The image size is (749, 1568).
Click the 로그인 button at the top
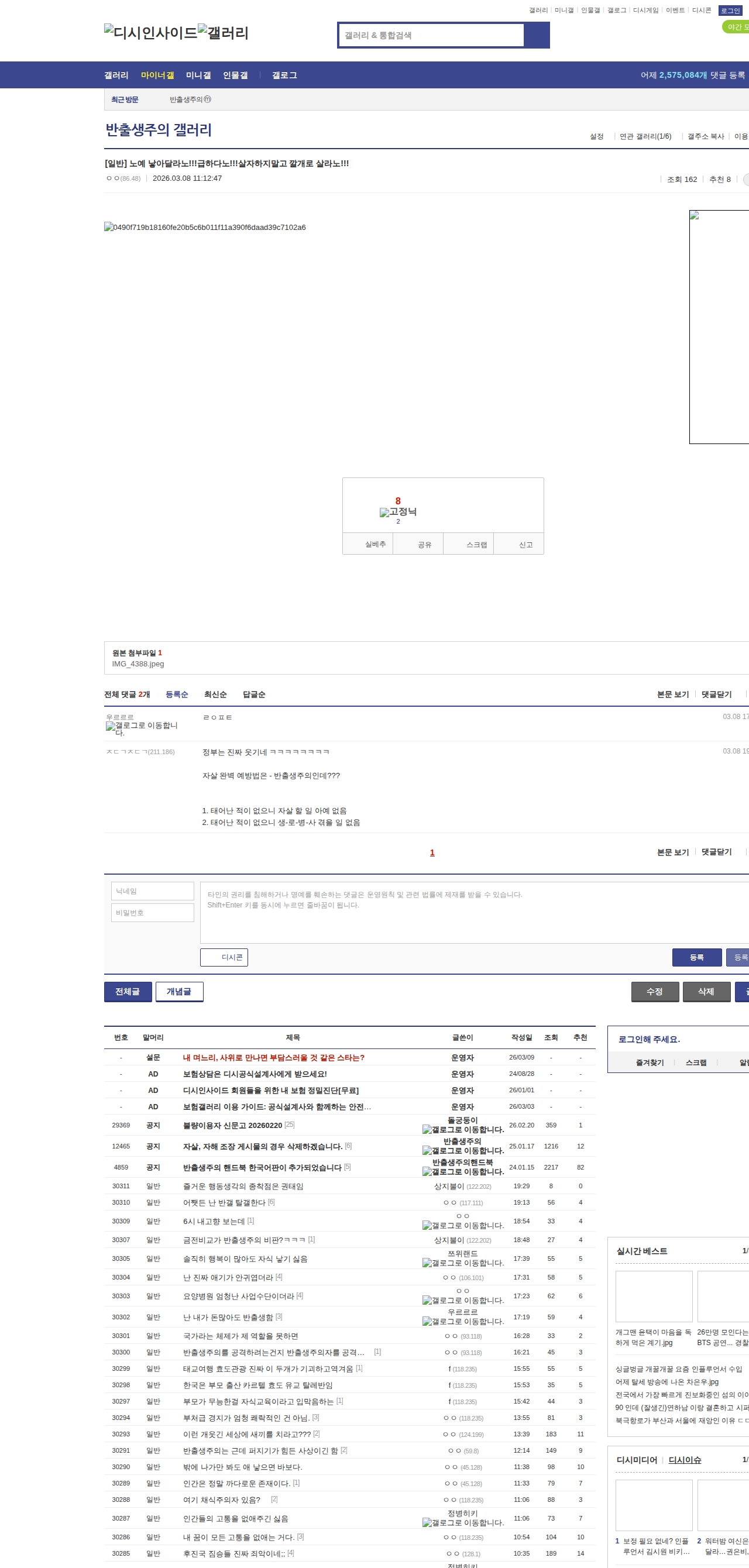point(730,11)
